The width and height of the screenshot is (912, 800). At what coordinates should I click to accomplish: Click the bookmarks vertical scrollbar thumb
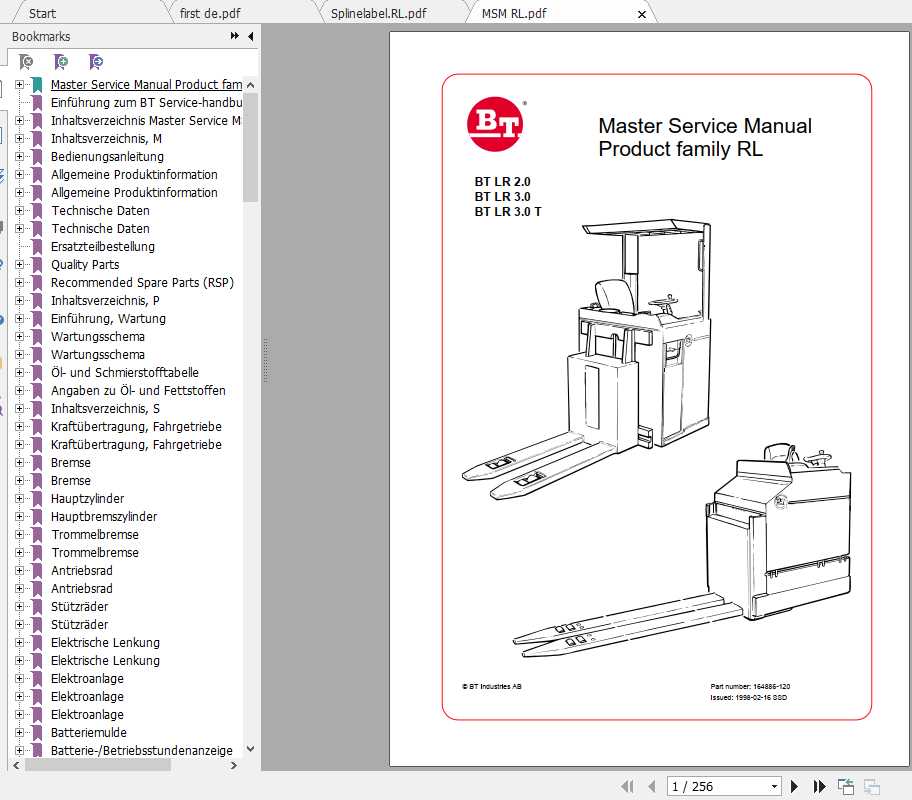tap(251, 147)
